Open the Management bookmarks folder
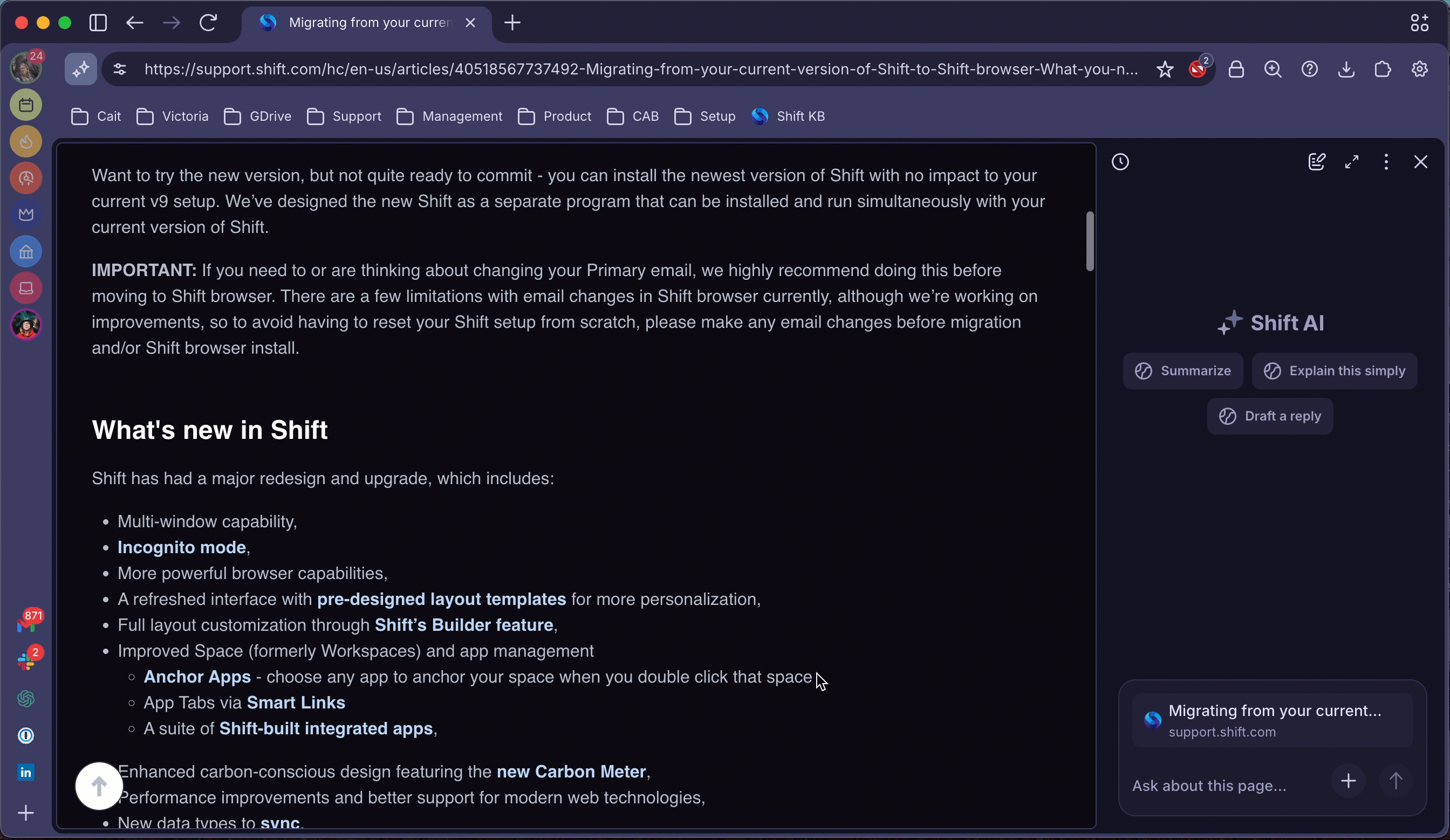Image resolution: width=1450 pixels, height=840 pixels. tap(449, 116)
